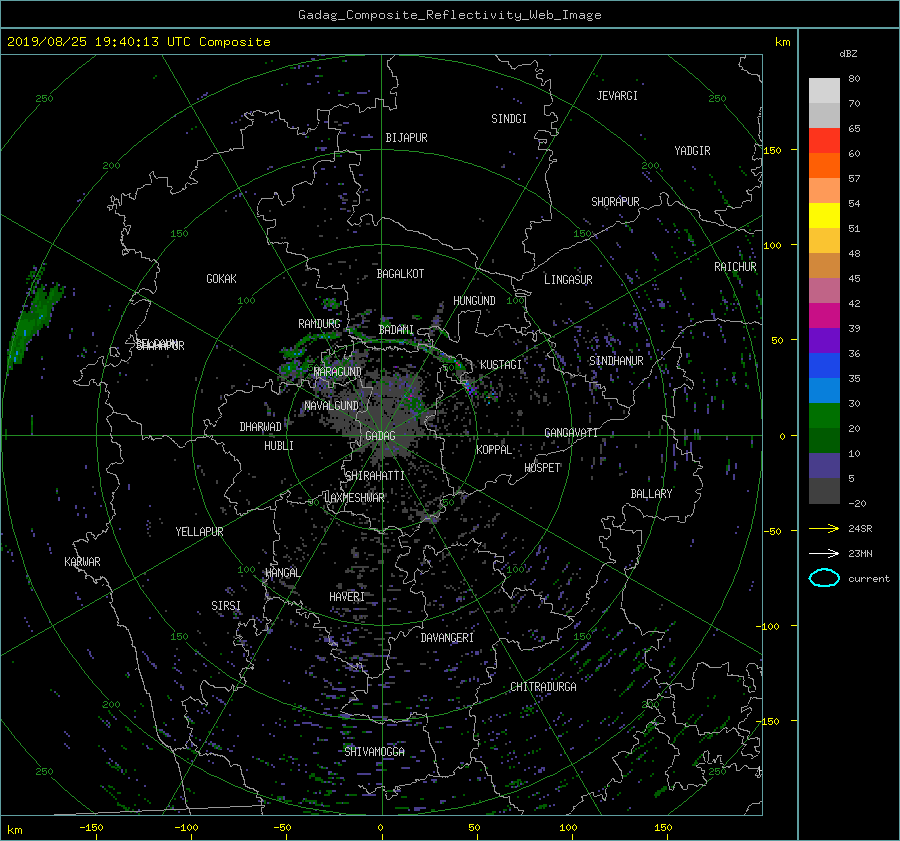Click the RAMDURG city label
The image size is (900, 841).
[x=319, y=324]
